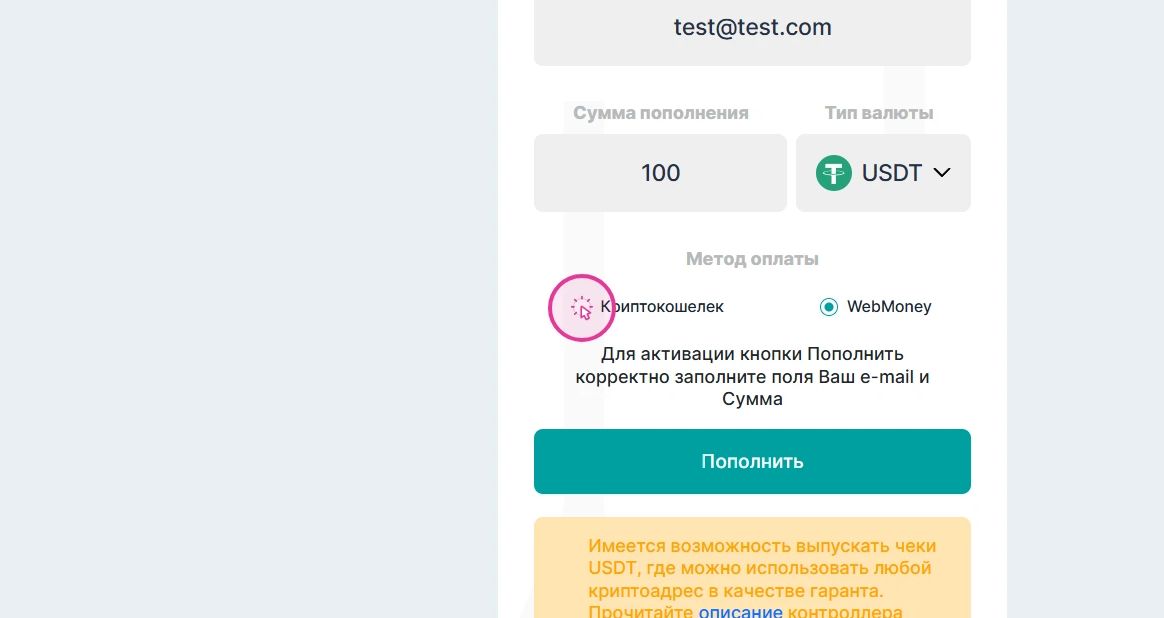Click the Тип валюты label
The height and width of the screenshot is (618, 1164).
click(x=879, y=113)
